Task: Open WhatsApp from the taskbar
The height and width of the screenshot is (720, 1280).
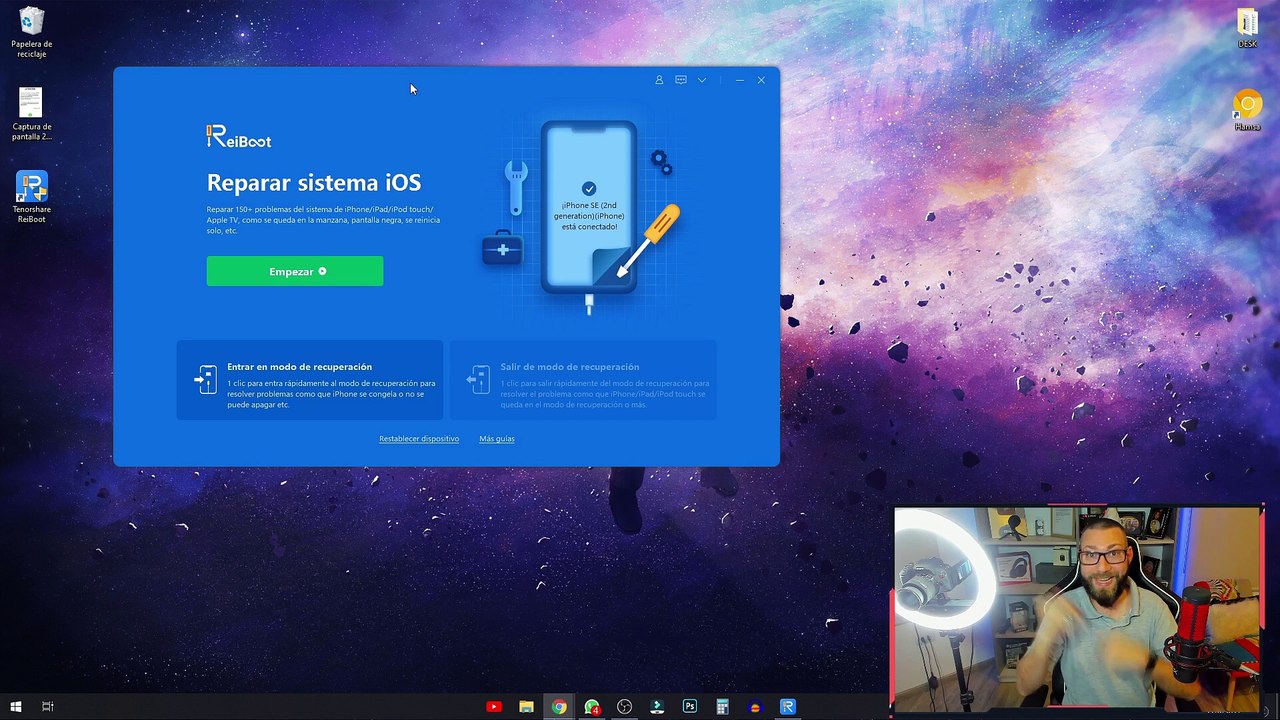Action: tap(592, 707)
